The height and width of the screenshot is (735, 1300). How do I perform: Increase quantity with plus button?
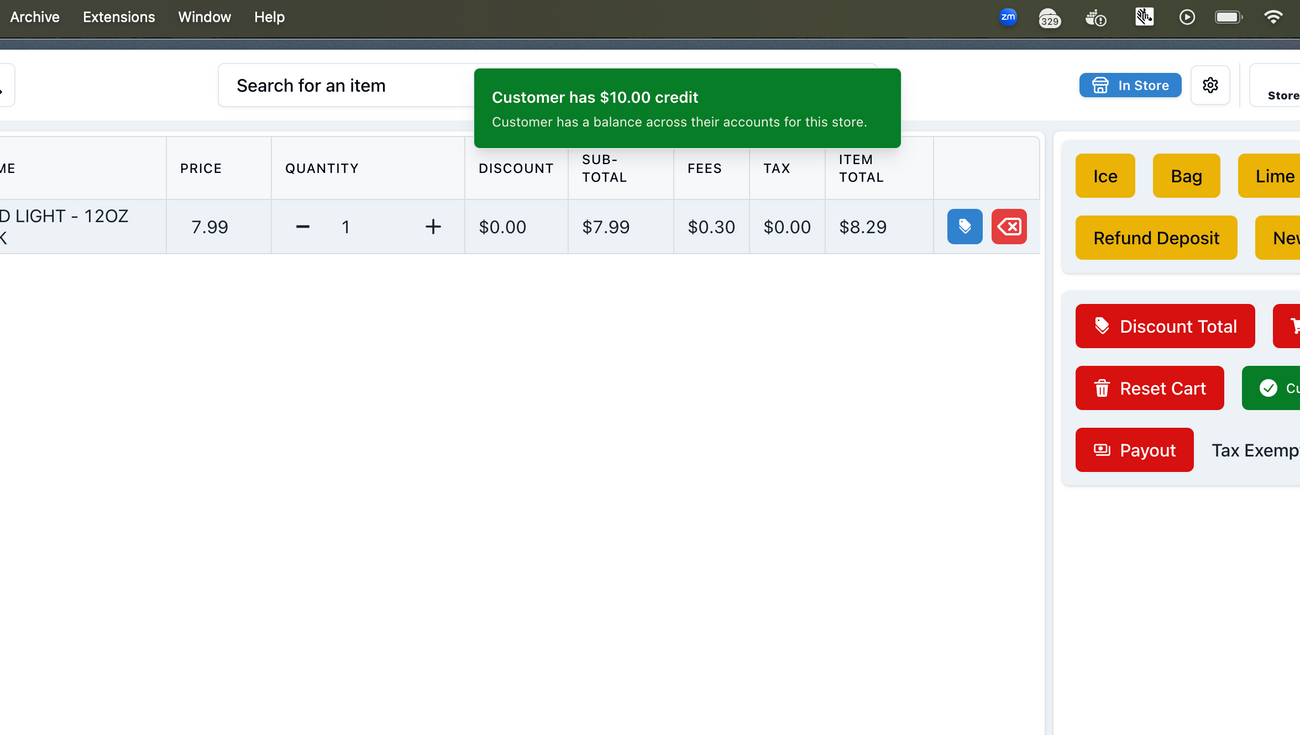coord(433,227)
